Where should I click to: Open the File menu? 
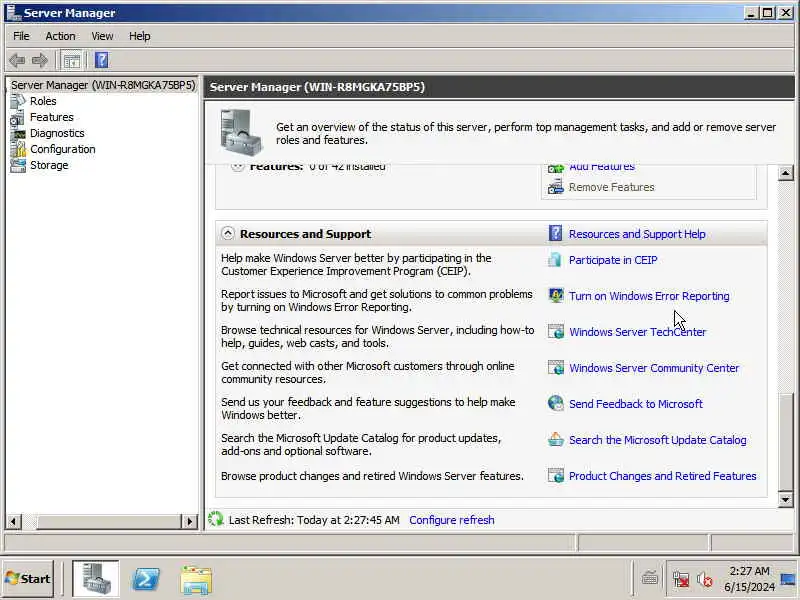click(x=21, y=36)
